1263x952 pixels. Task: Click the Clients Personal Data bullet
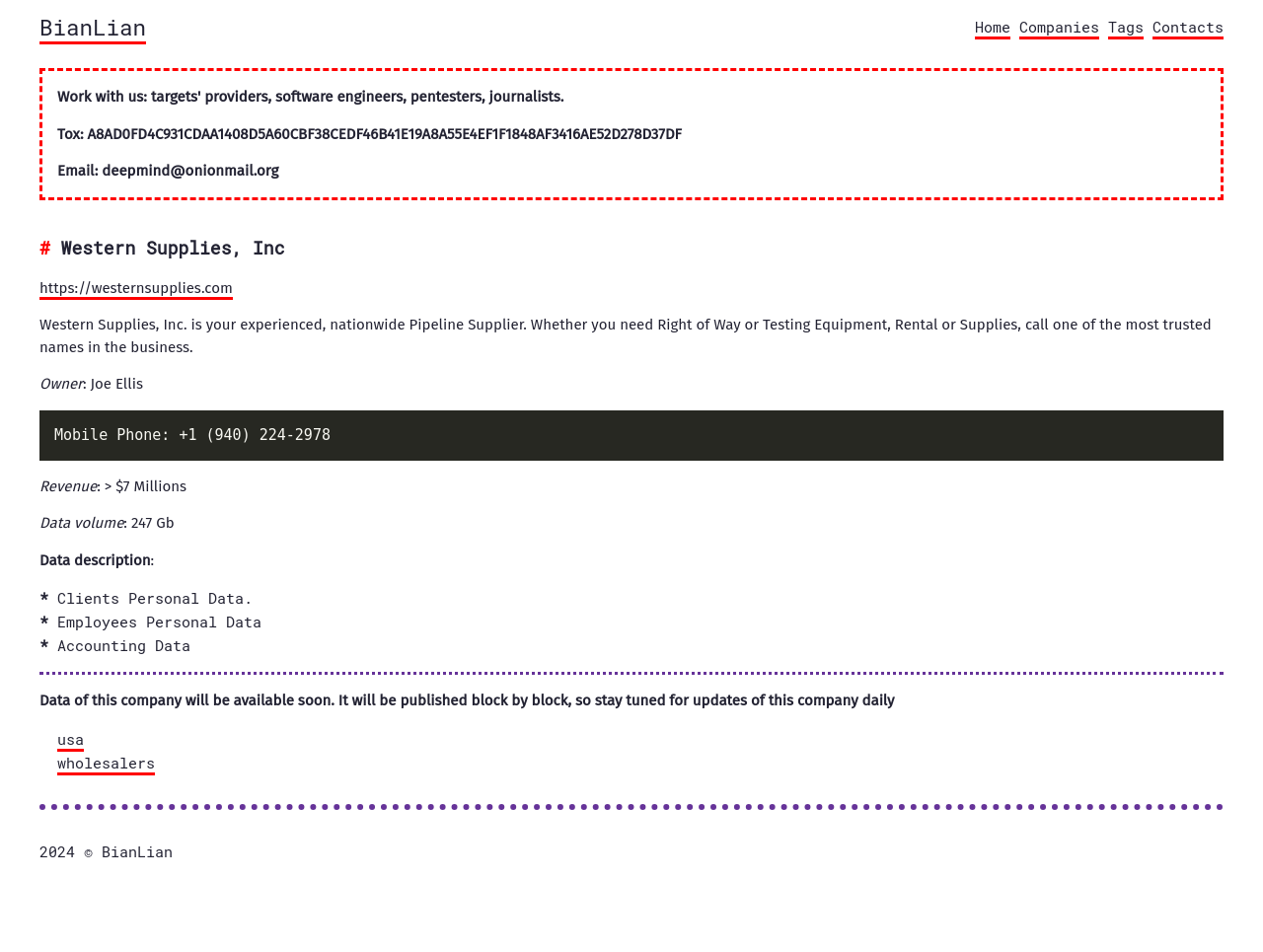pos(154,599)
